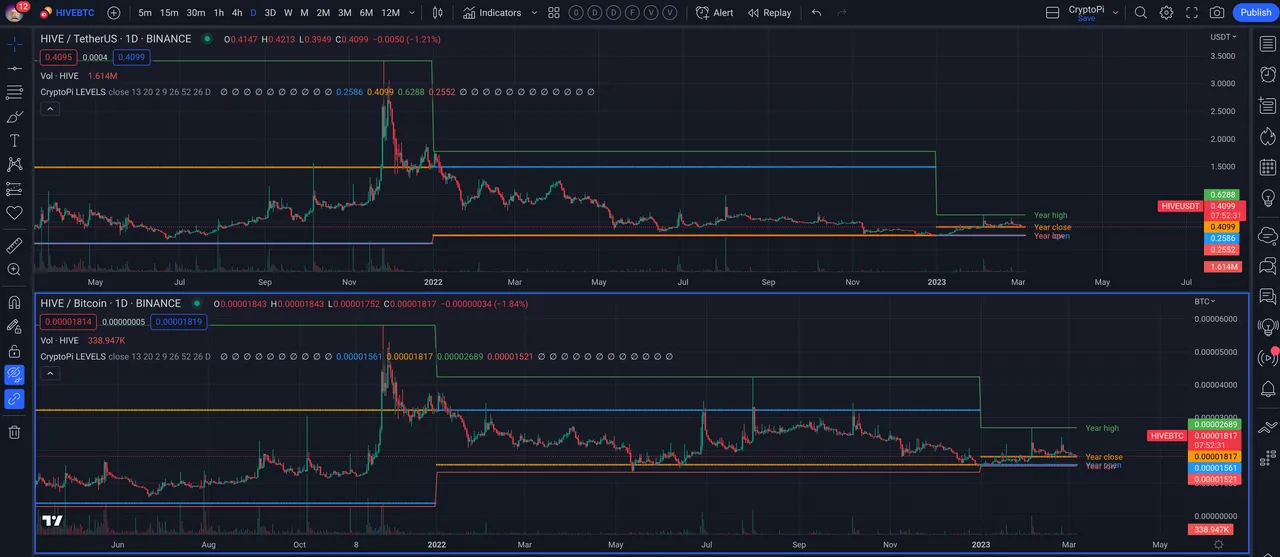Image resolution: width=1280 pixels, height=557 pixels.
Task: Select the W weekly timeframe
Action: pos(288,13)
